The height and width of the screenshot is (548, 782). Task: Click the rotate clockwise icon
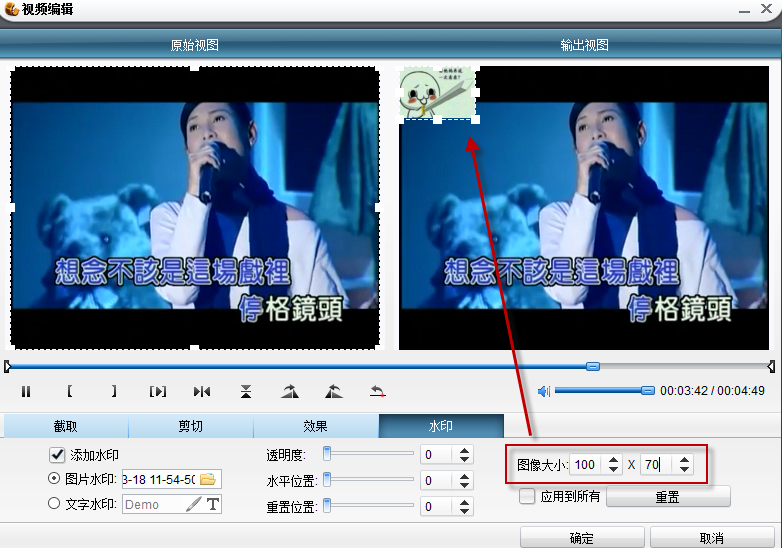[x=290, y=392]
